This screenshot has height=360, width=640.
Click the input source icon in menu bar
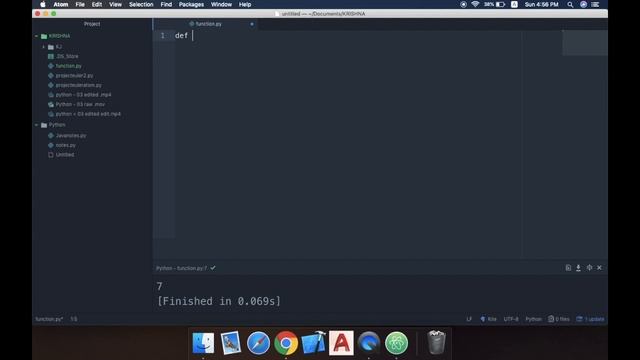[x=515, y=4]
